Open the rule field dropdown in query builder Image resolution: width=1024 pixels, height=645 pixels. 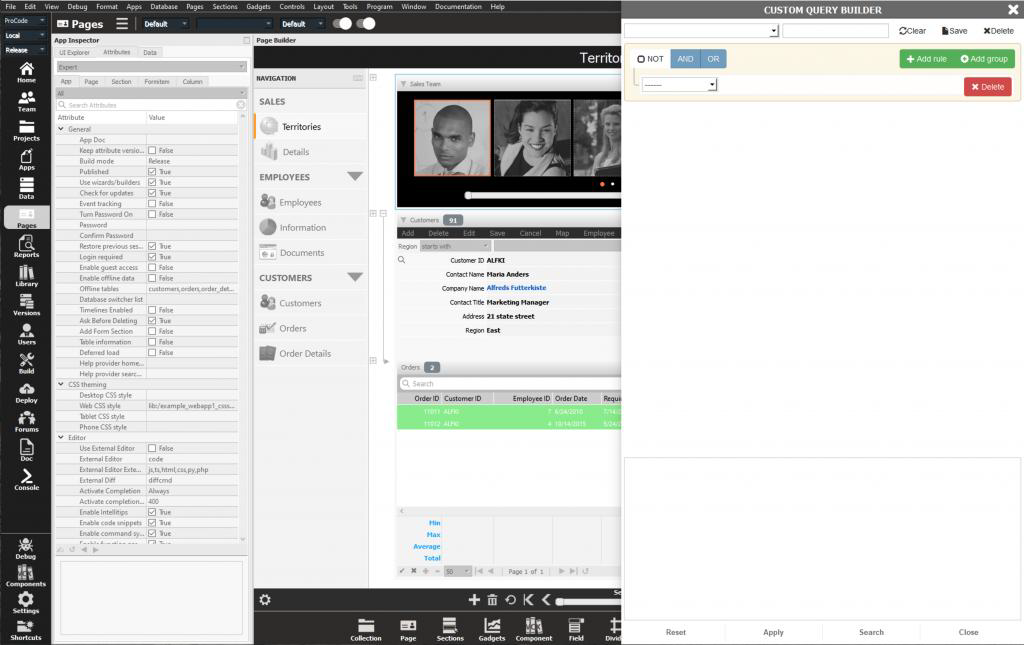(679, 85)
